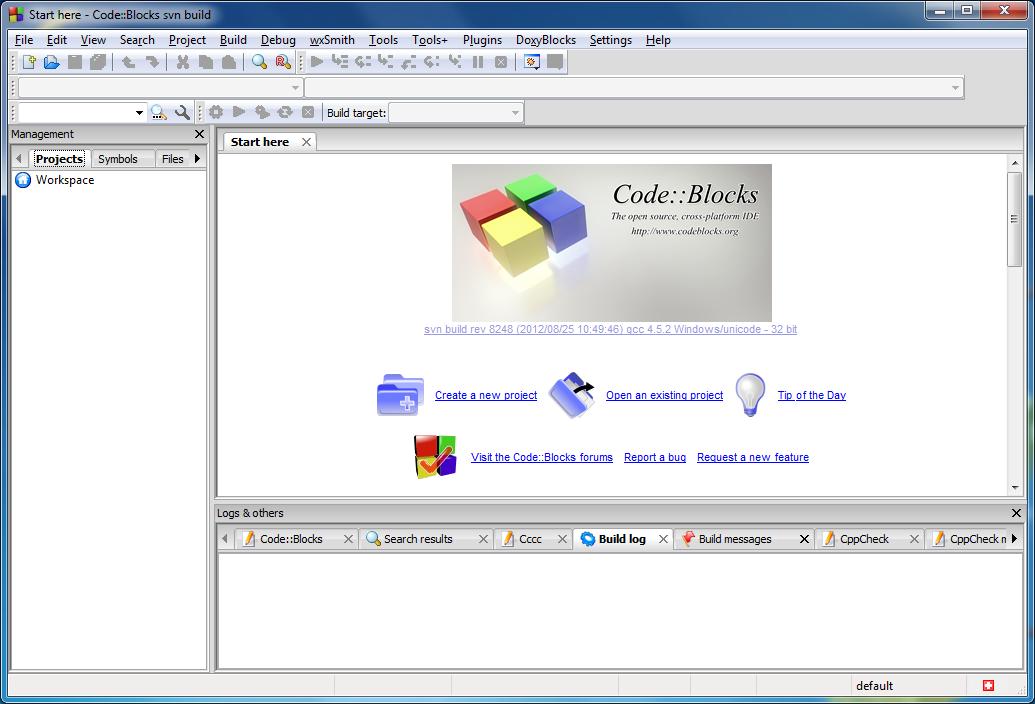Close the Start here tab
Viewport: 1035px width, 704px height.
coord(306,142)
